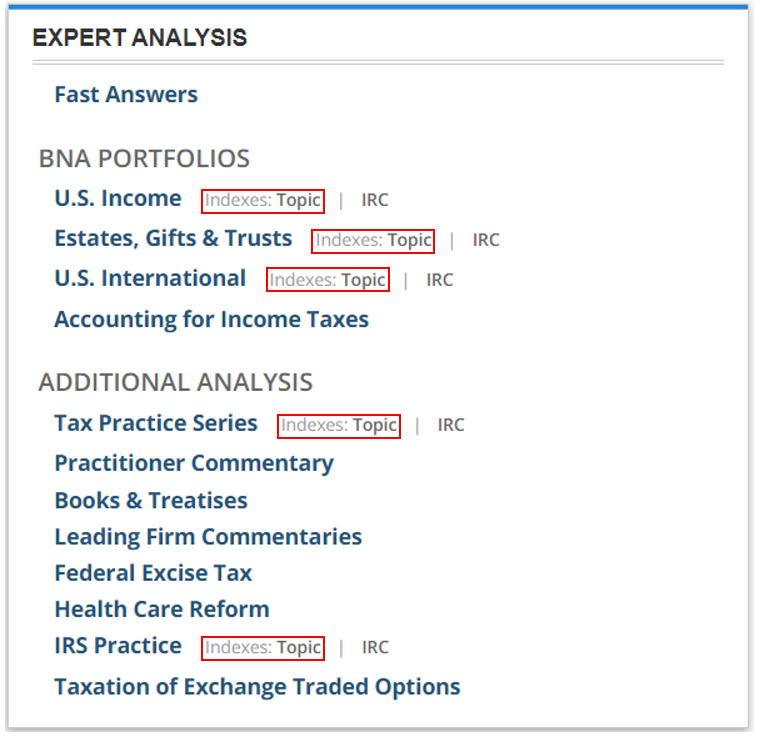This screenshot has width=757, height=736.
Task: Select IRC index for Estates, Gifts & Trusts
Action: [x=486, y=240]
